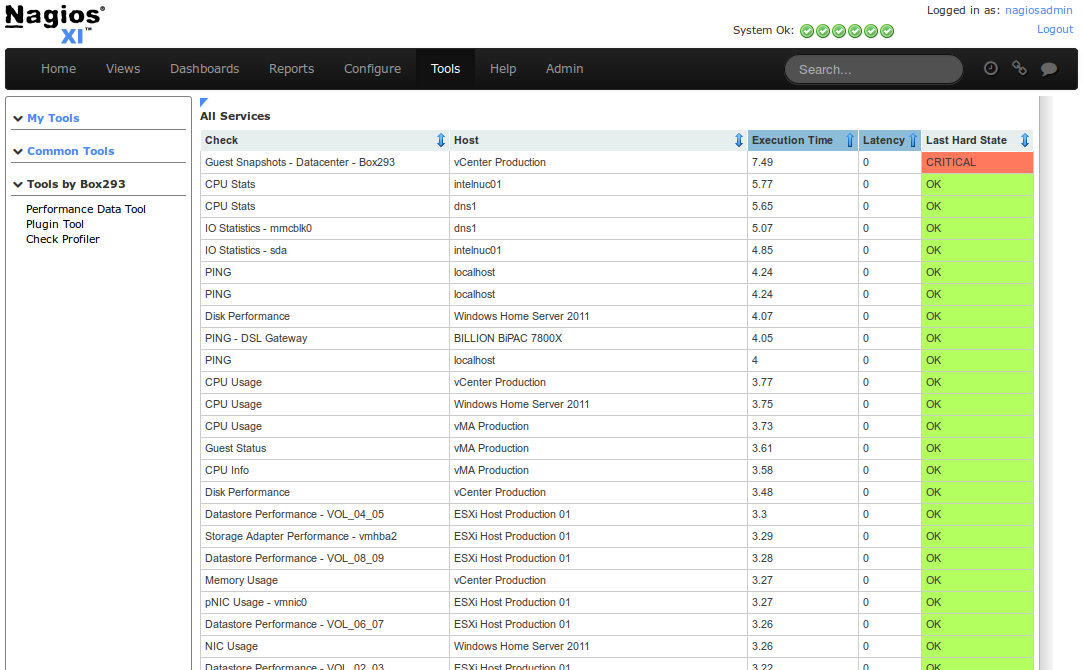Click the chain link icon in navbar
The height and width of the screenshot is (670, 1083).
coord(1019,68)
